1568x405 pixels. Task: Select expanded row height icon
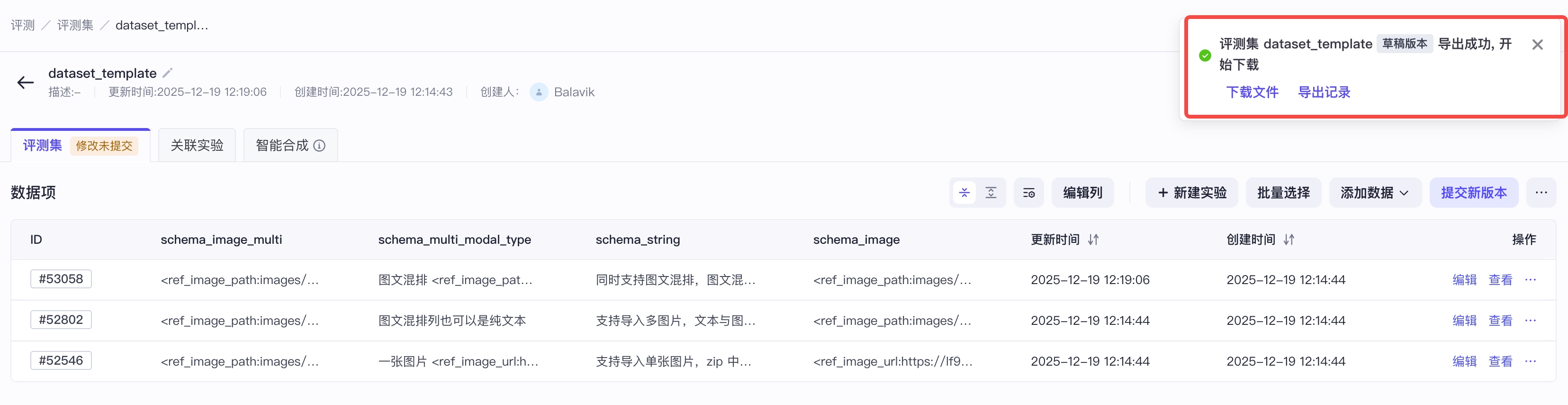pos(991,193)
